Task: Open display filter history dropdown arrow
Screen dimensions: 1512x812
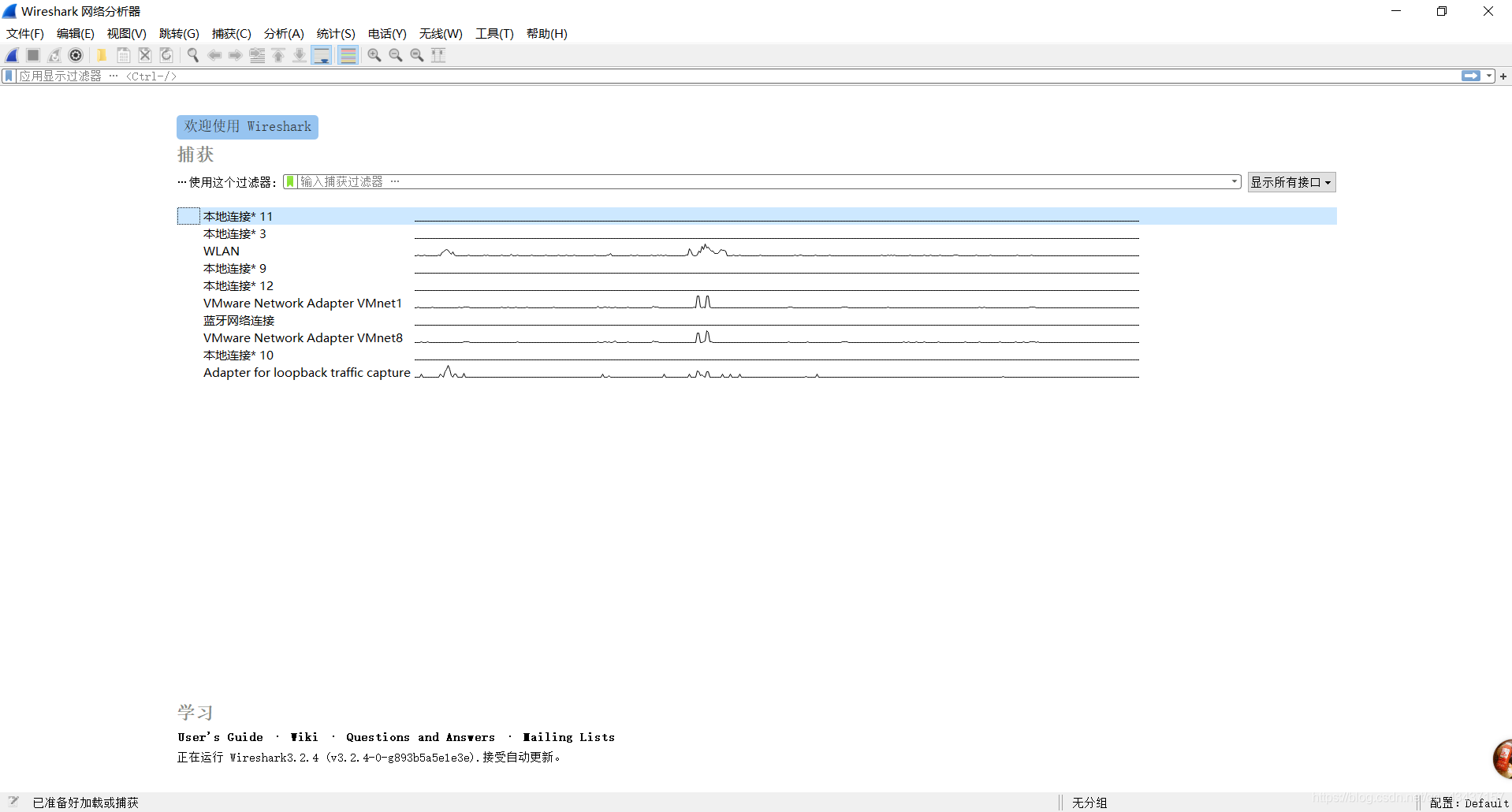Action: [x=1489, y=76]
